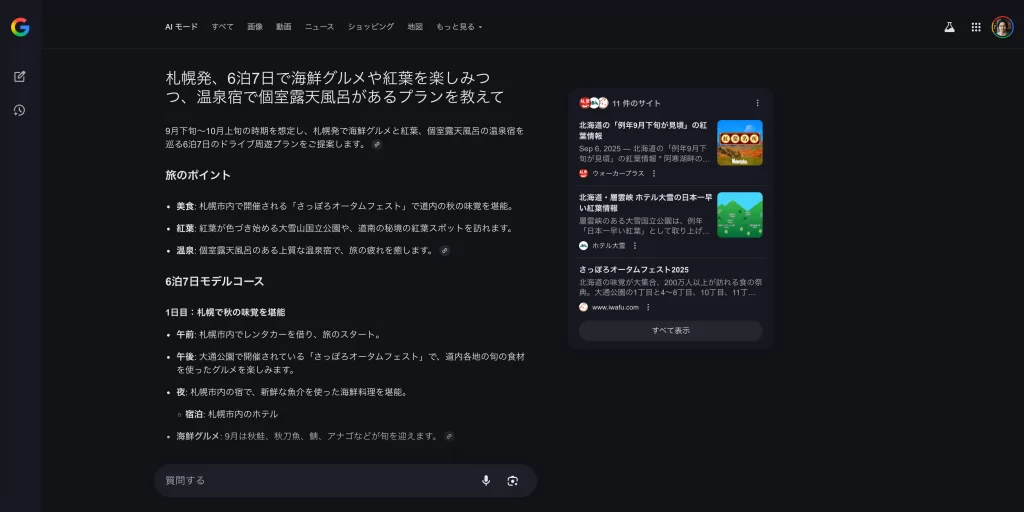1024x512 pixels.
Task: Click the microphone voice search icon
Action: [x=486, y=481]
